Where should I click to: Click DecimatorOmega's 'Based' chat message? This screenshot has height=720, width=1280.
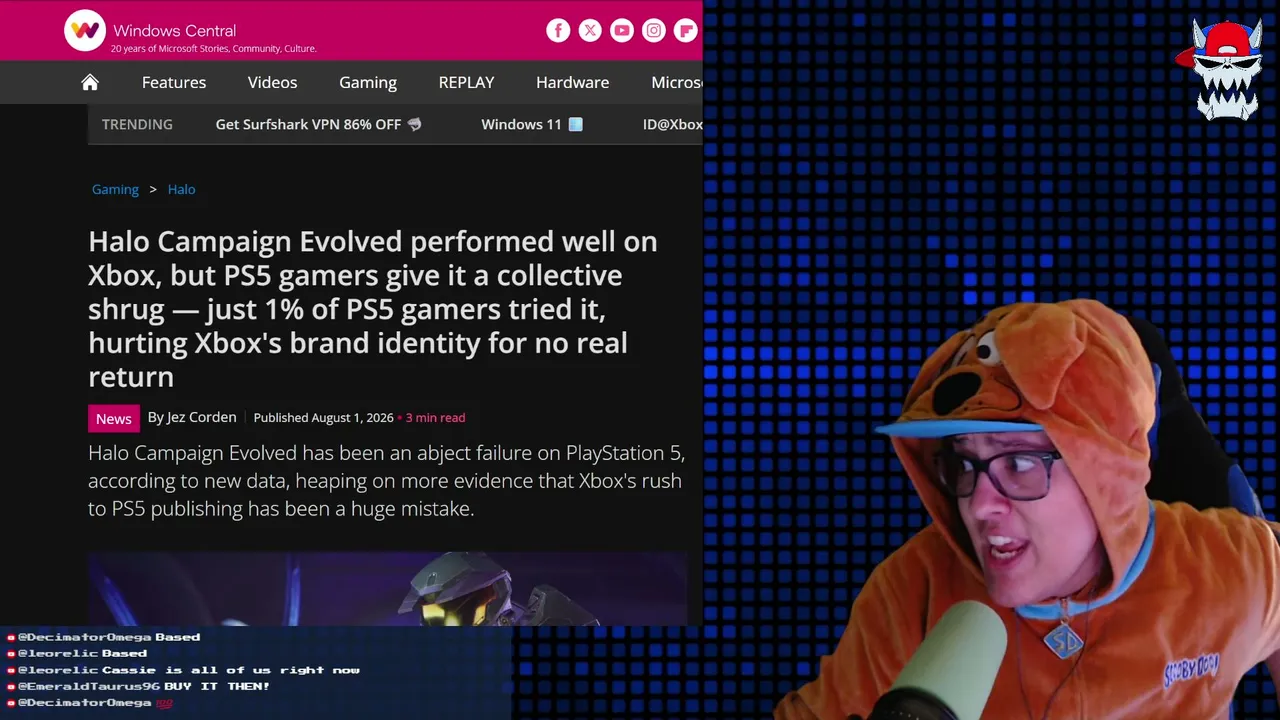177,637
